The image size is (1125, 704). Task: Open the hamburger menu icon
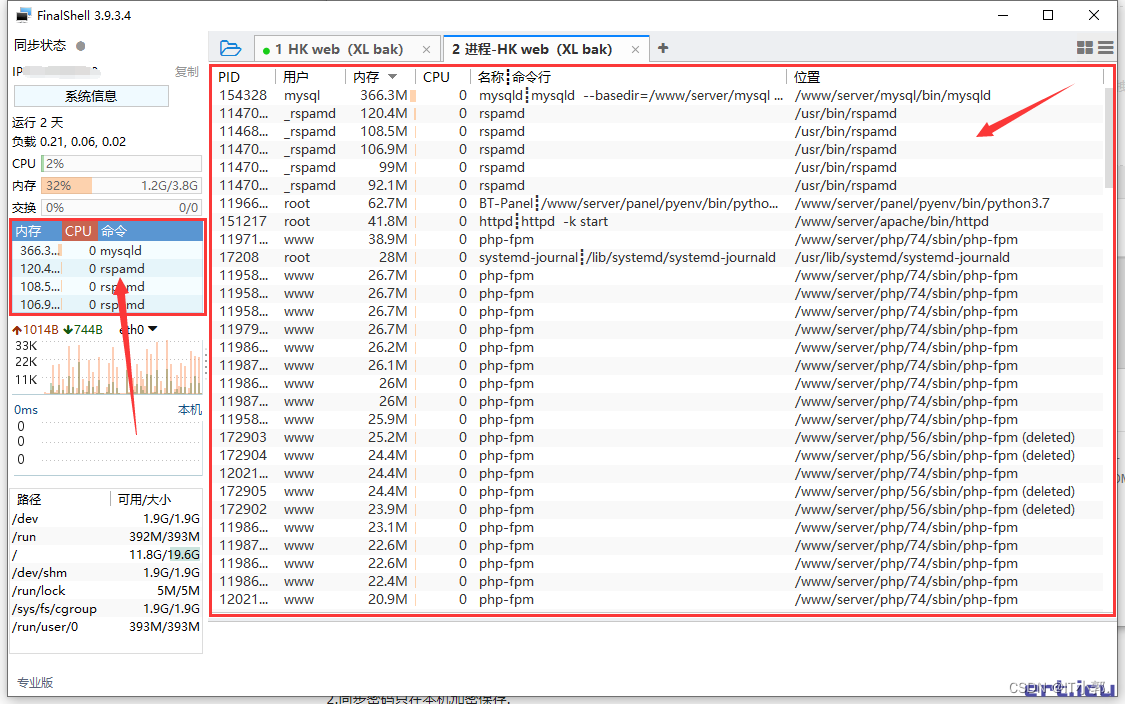pos(1106,48)
